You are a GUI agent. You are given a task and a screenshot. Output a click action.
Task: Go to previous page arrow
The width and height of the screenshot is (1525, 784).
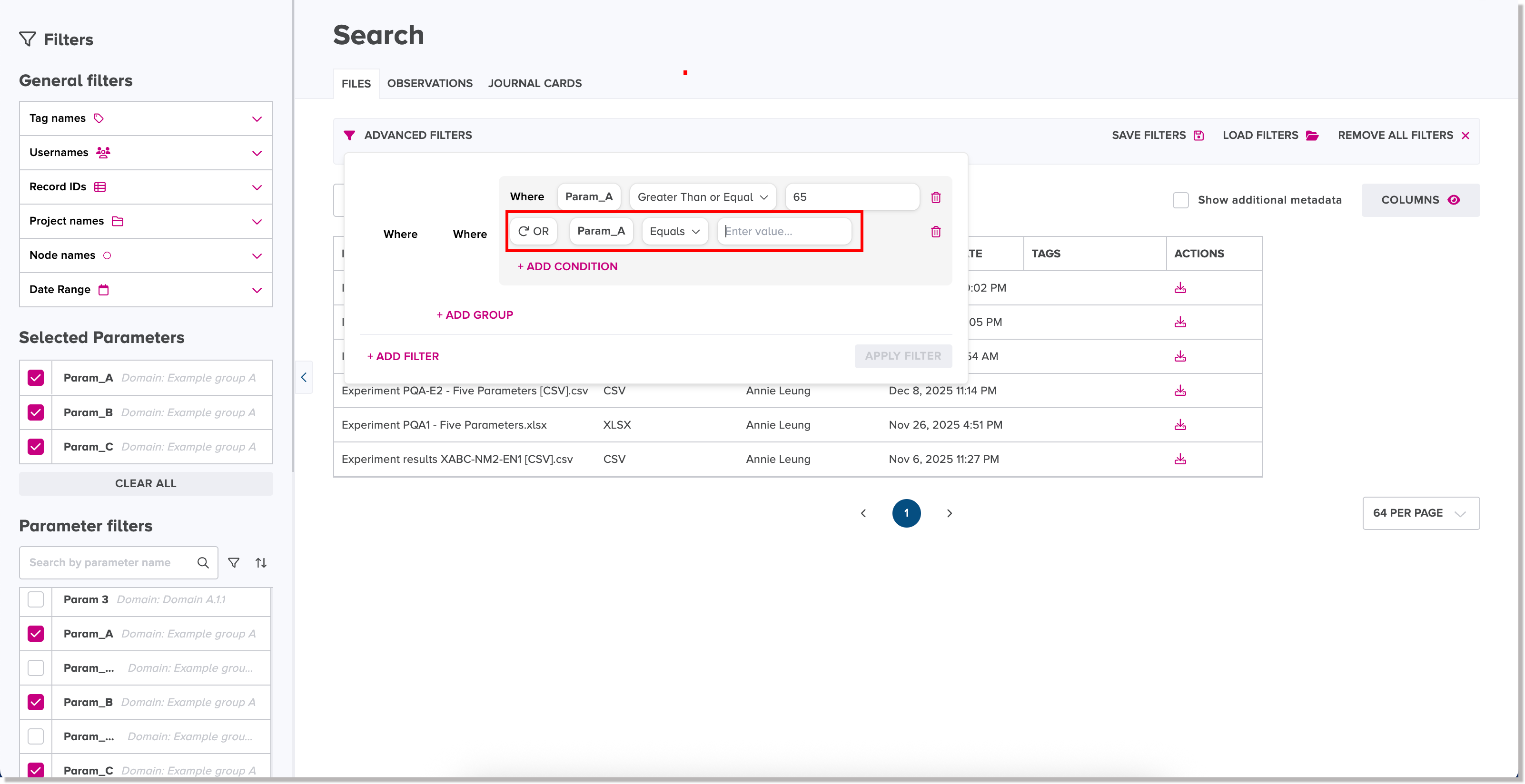[863, 513]
